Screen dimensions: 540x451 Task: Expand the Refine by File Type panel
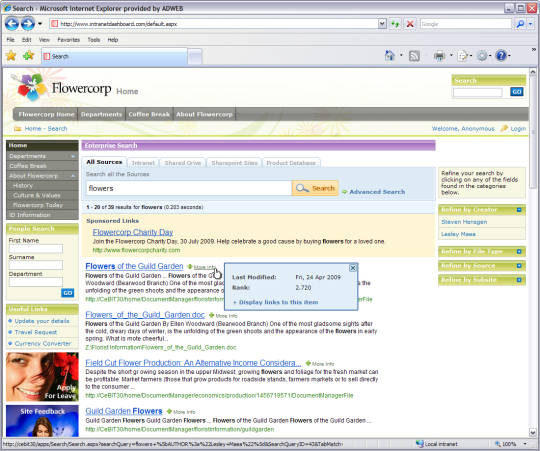click(519, 251)
